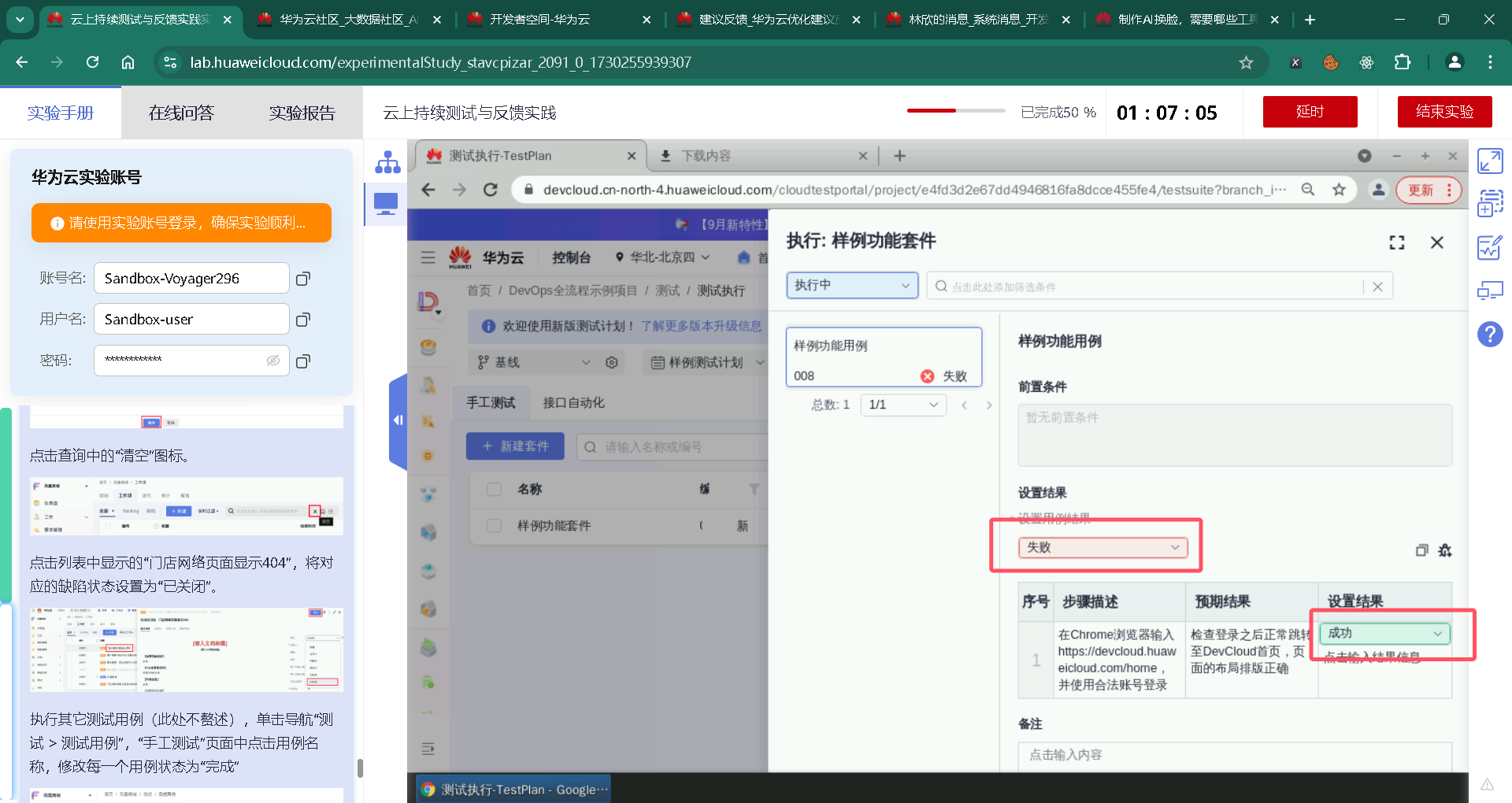Click the 新建套件 button
This screenshot has width=1512, height=803.
click(515, 446)
